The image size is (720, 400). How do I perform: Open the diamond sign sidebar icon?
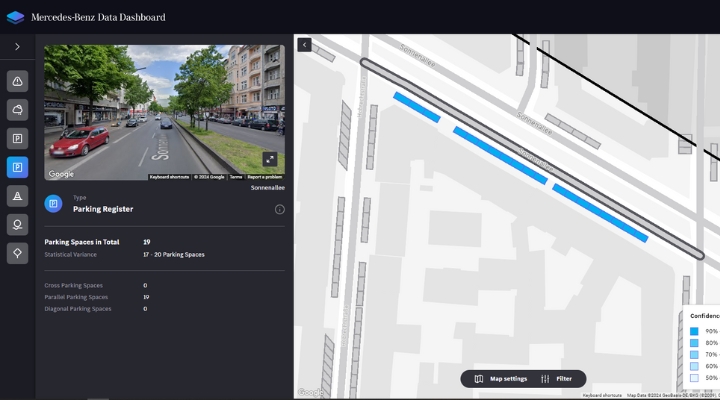pyautogui.click(x=17, y=253)
